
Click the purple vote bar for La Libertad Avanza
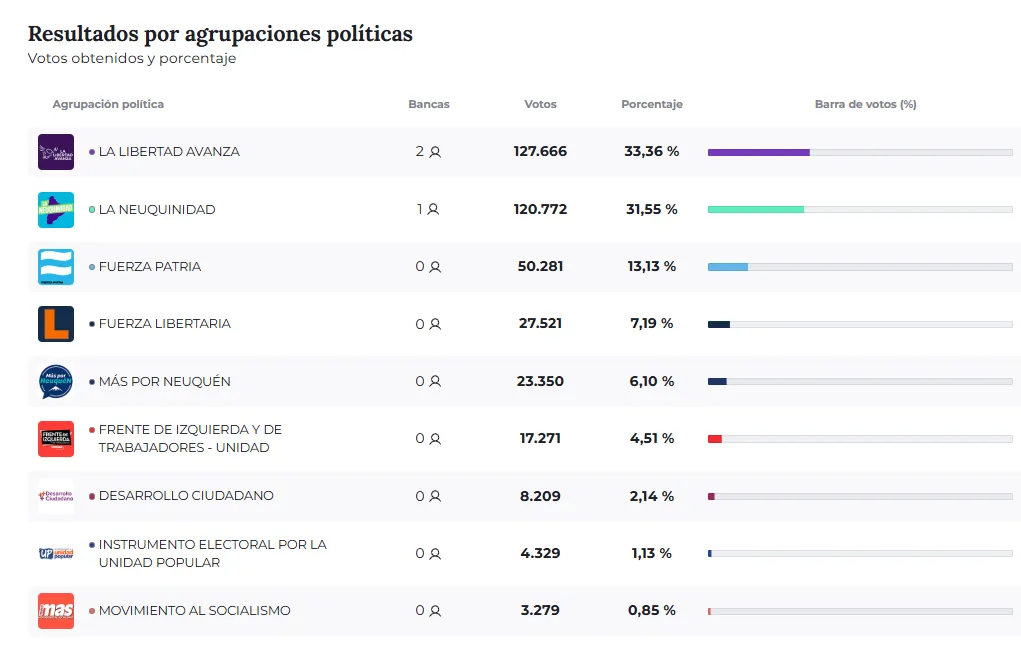(758, 152)
